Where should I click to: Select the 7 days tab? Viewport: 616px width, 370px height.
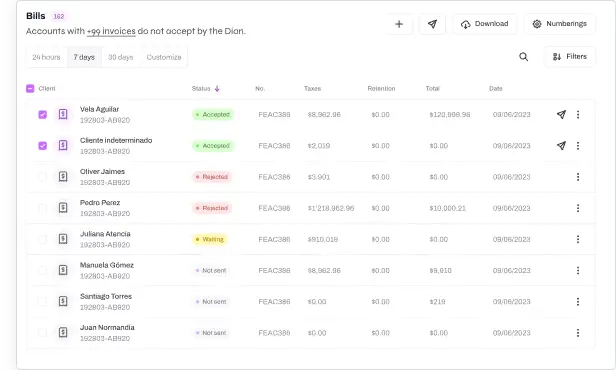tap(84, 57)
